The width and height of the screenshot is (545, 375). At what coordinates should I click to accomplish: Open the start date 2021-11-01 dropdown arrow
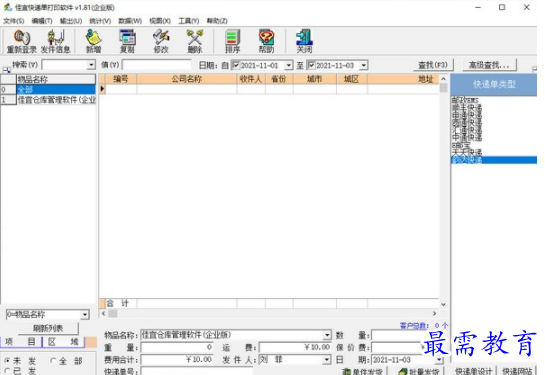[288, 65]
